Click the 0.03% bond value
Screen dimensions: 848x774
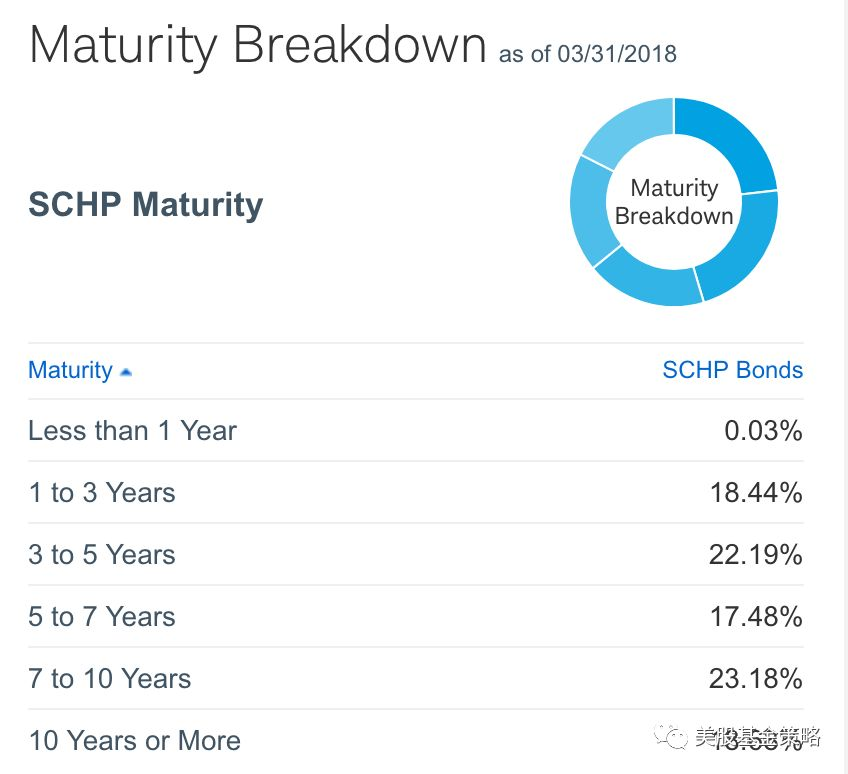(763, 431)
